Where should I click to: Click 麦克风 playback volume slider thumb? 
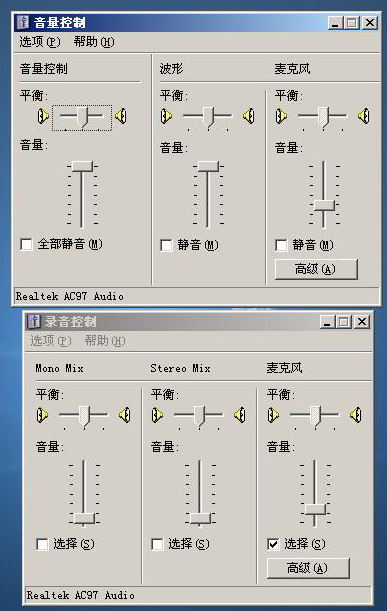pyautogui.click(x=324, y=205)
